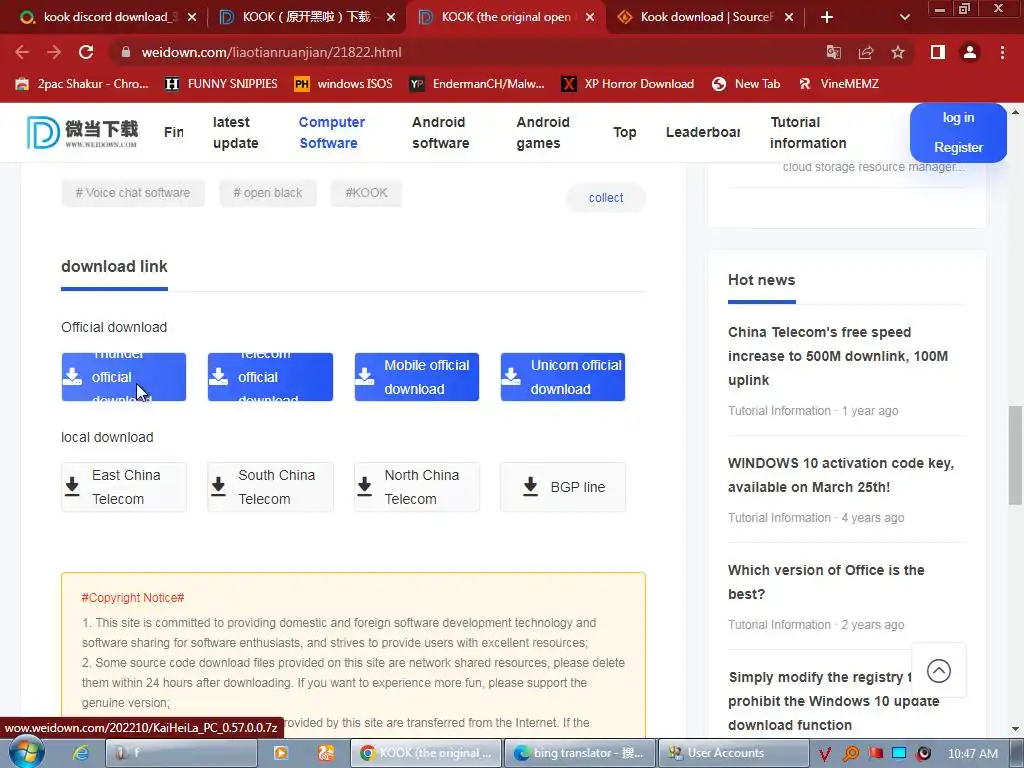Go forward with the browser forward arrow
1024x768 pixels.
pyautogui.click(x=54, y=52)
